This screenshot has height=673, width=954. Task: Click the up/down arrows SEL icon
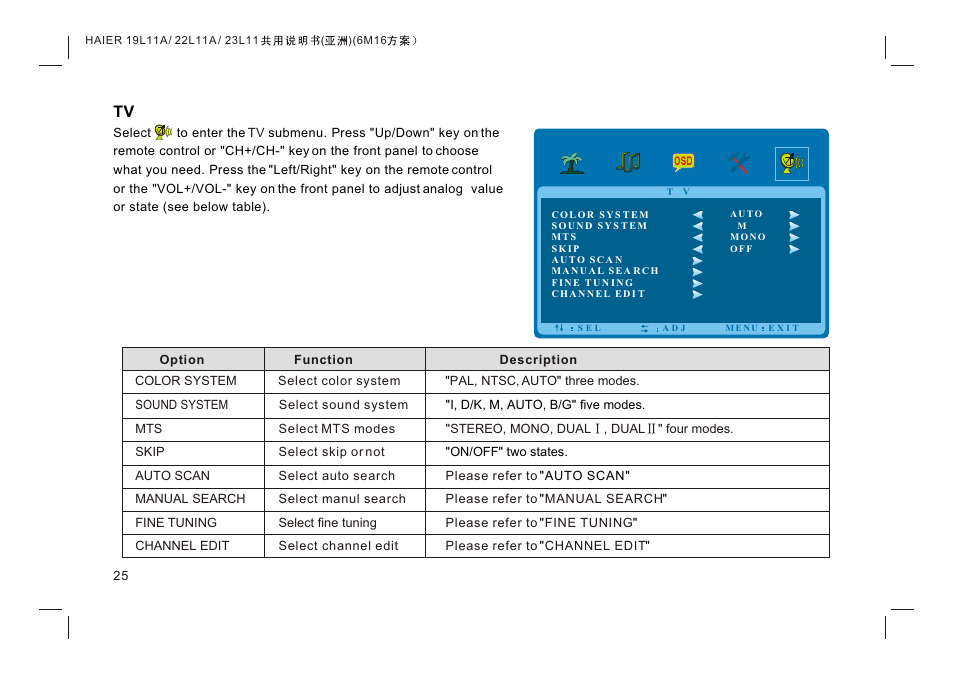[560, 328]
